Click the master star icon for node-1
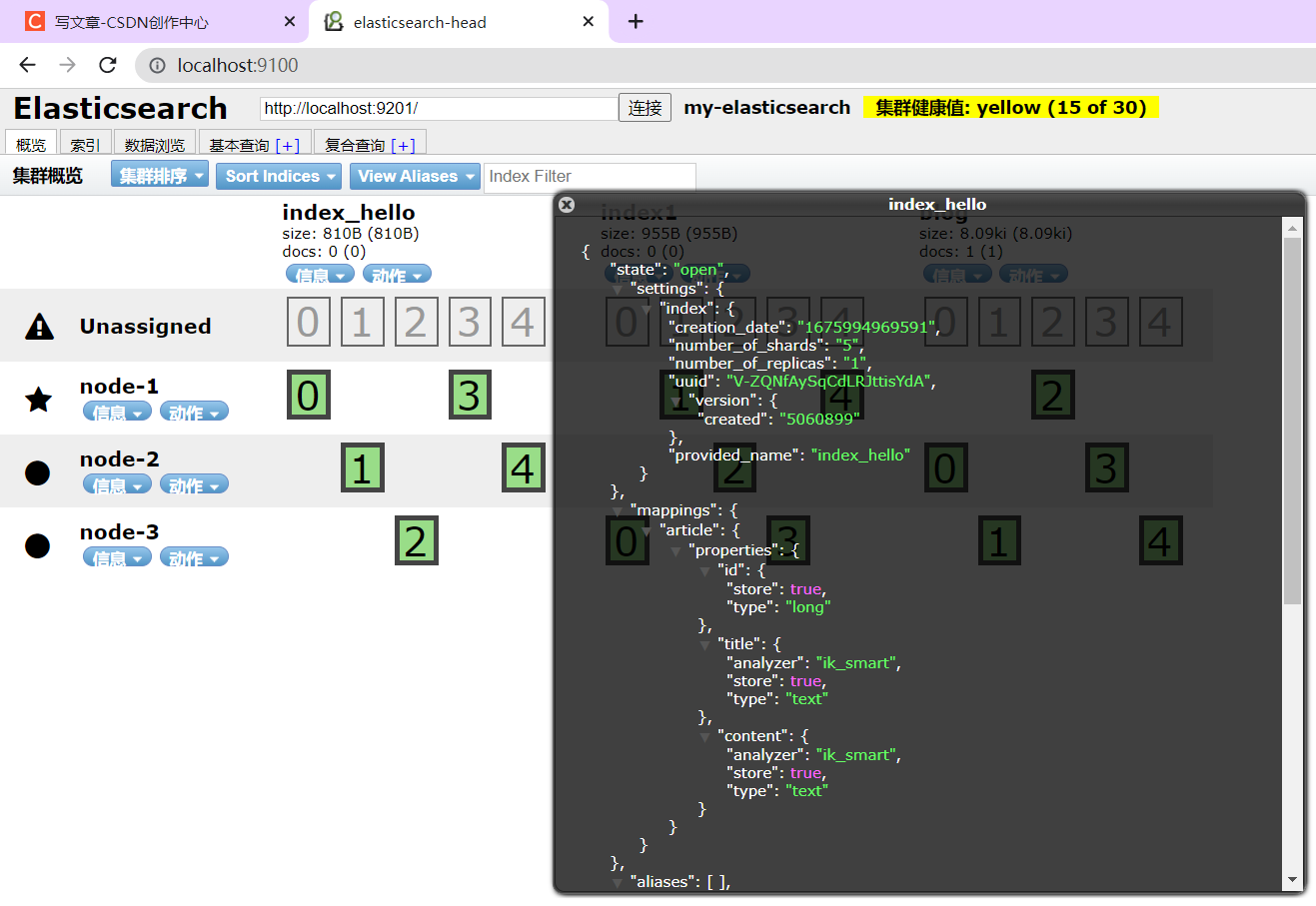 click(x=38, y=400)
